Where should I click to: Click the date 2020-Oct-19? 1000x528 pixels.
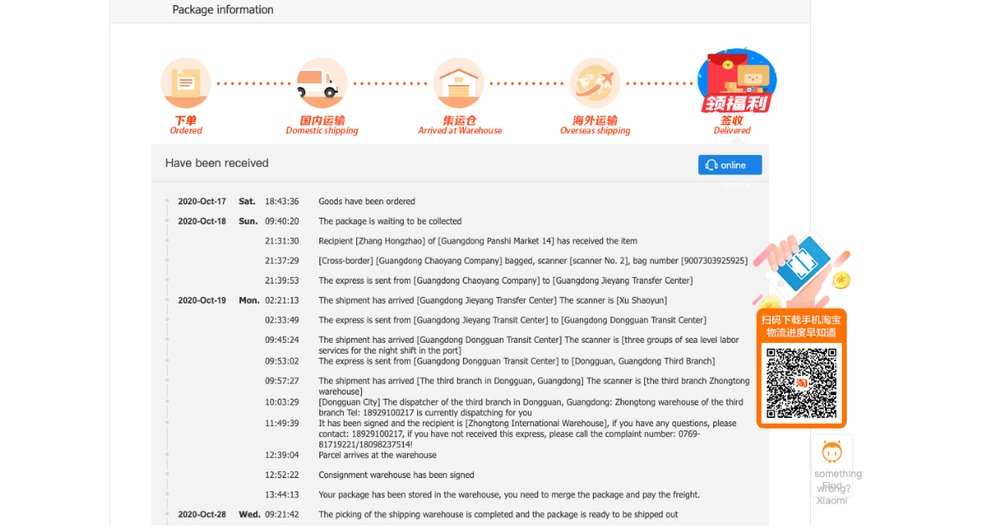(202, 300)
